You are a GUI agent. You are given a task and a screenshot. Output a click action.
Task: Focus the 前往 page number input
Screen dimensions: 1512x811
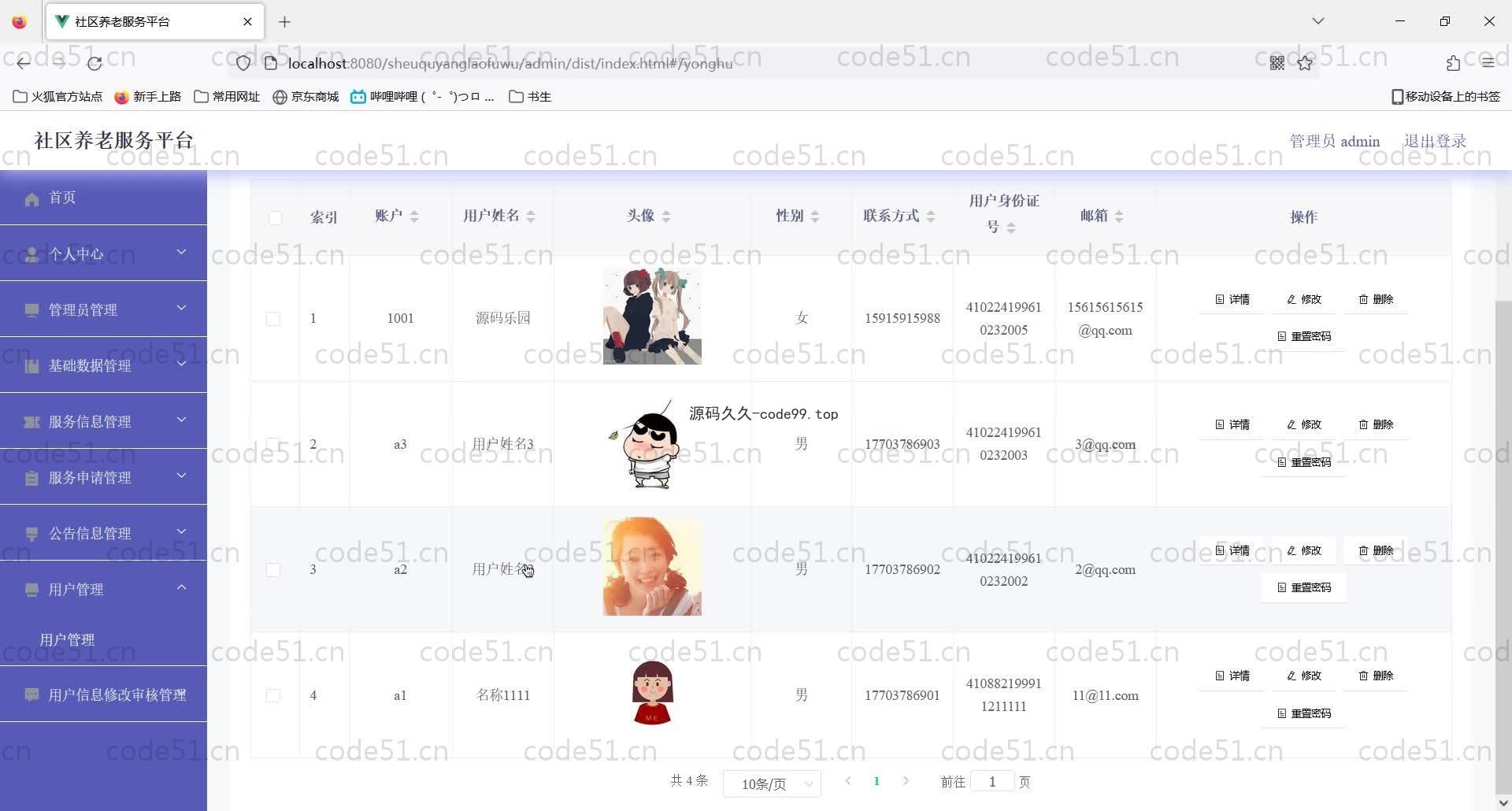tap(992, 781)
